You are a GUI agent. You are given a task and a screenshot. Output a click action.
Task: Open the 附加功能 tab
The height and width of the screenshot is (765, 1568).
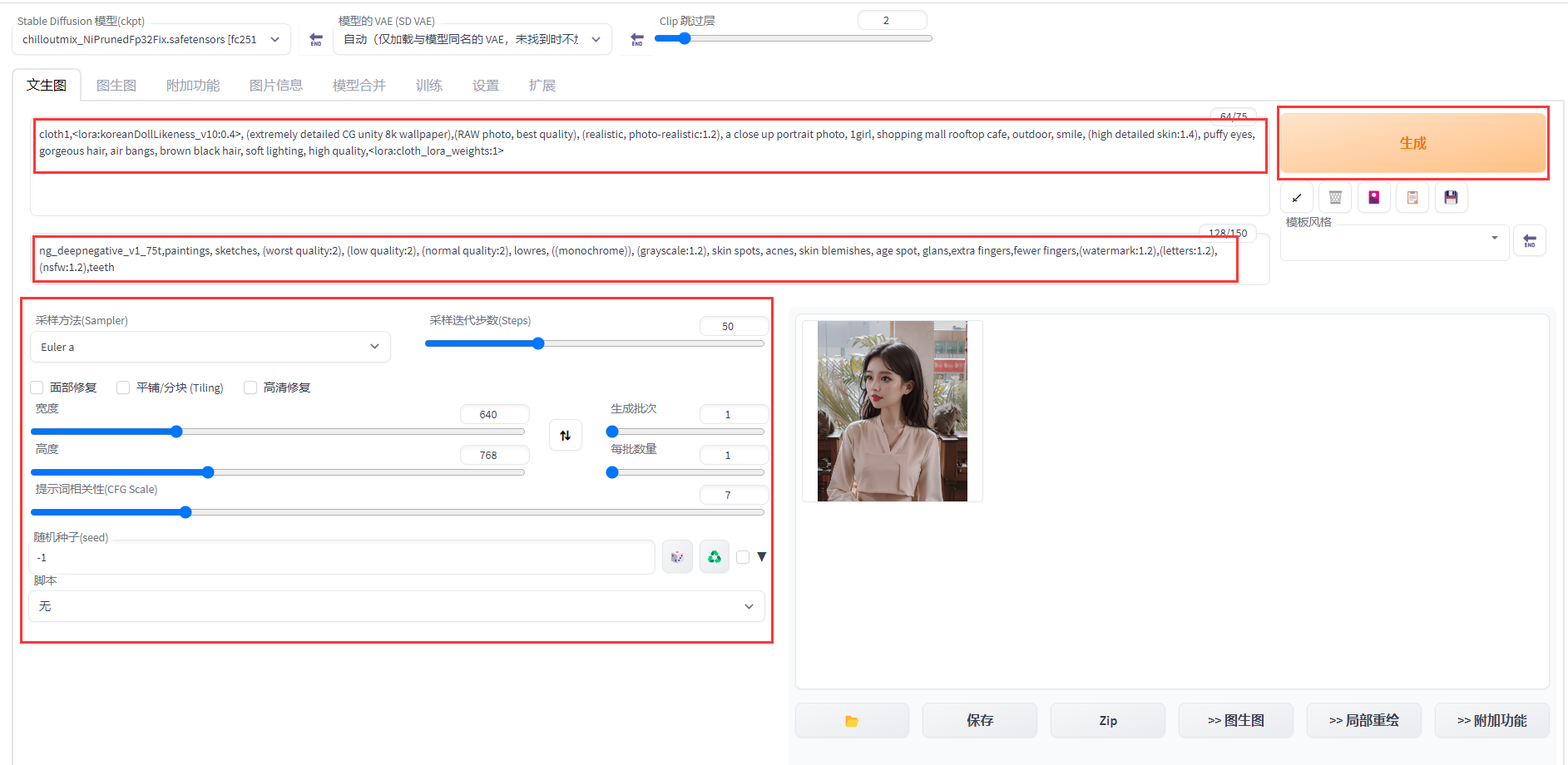[193, 85]
